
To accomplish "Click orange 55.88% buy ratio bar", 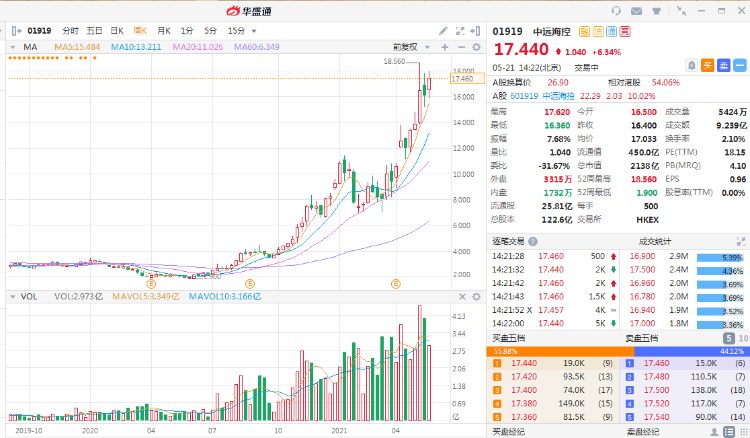I will coord(561,351).
